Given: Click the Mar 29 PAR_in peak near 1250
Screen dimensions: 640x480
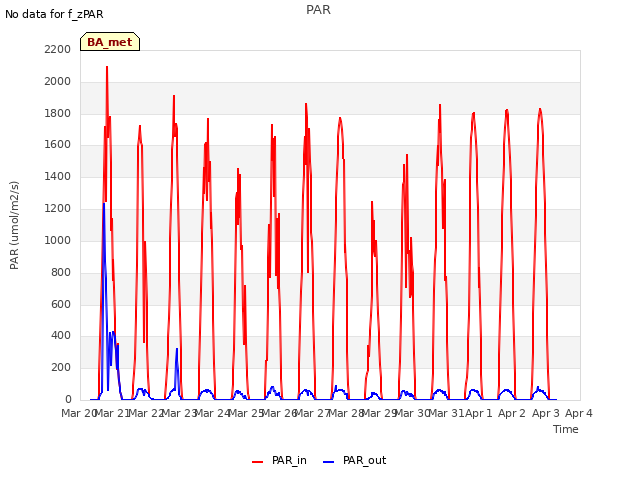Looking at the screenshot, I should (x=372, y=202).
